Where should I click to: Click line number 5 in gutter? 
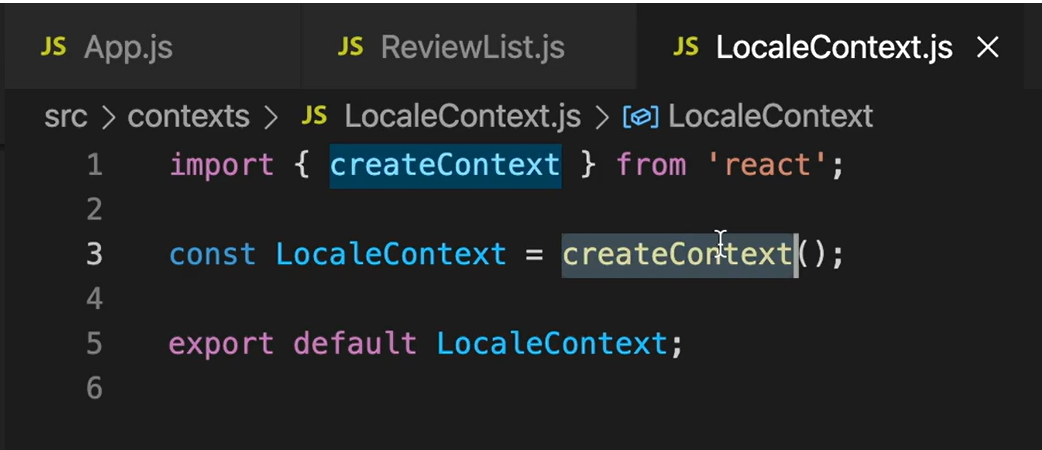tap(94, 343)
